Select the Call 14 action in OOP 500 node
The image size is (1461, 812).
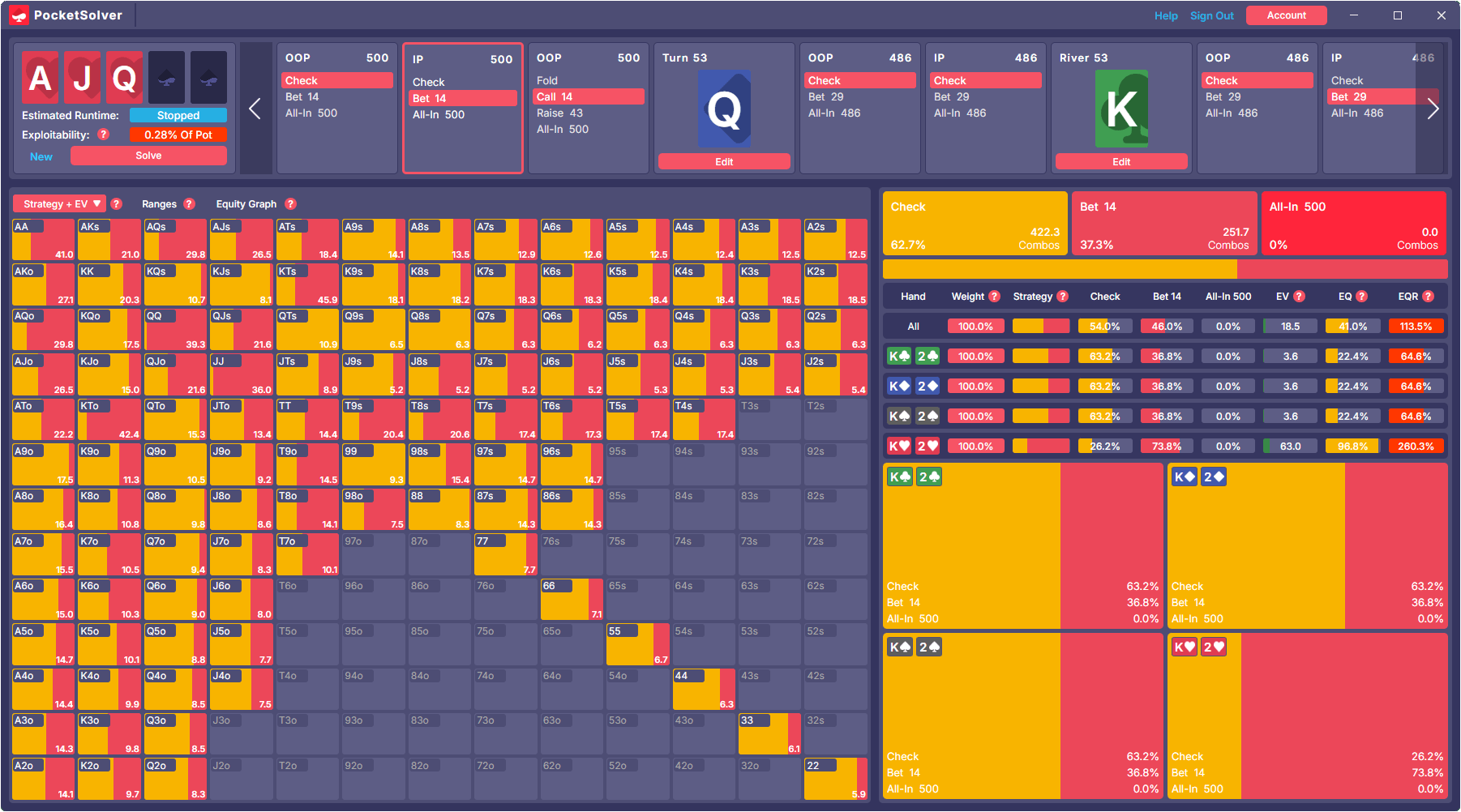click(x=588, y=96)
